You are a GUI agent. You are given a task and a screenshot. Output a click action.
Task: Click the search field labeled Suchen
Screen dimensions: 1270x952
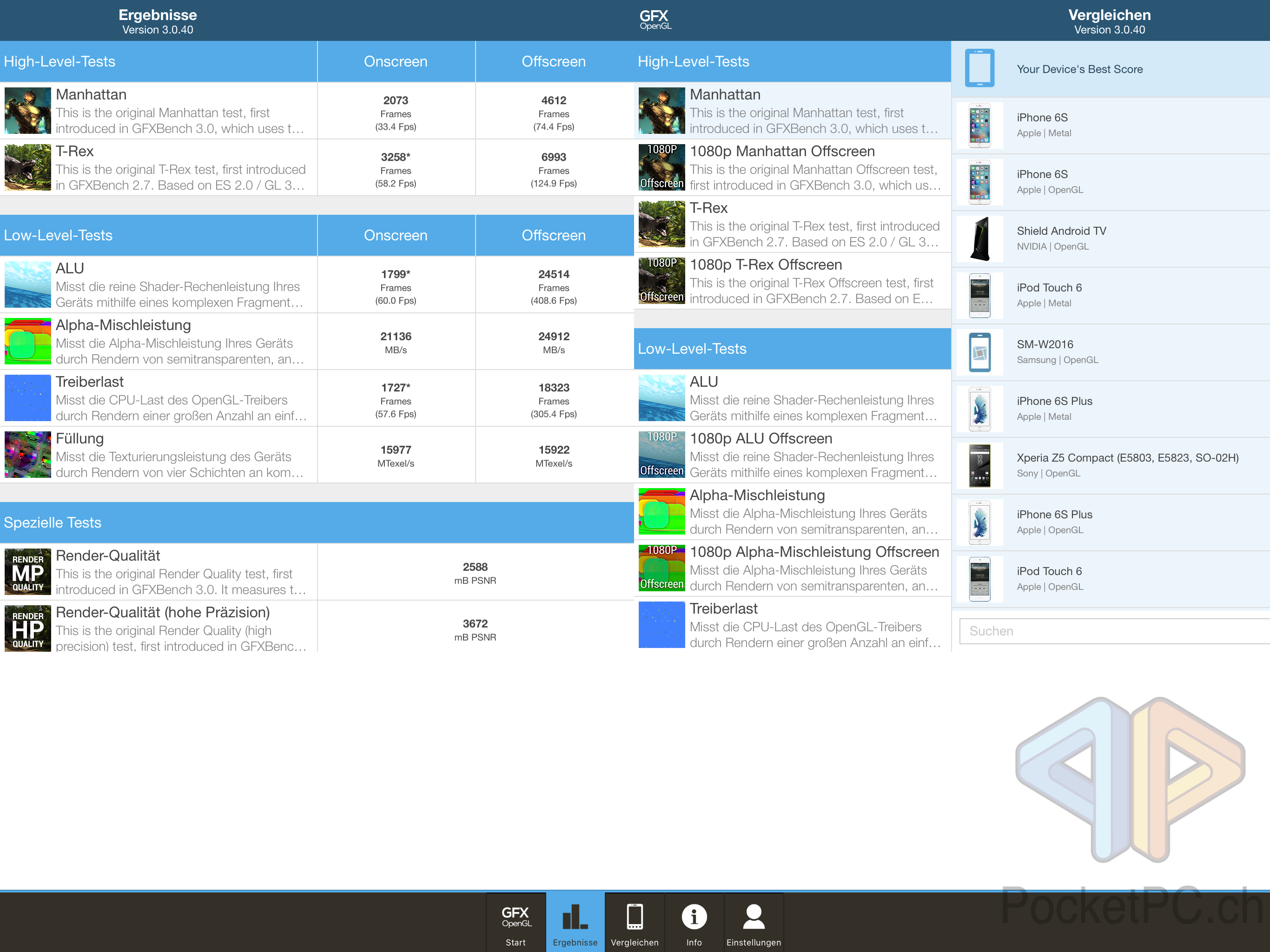click(1114, 631)
